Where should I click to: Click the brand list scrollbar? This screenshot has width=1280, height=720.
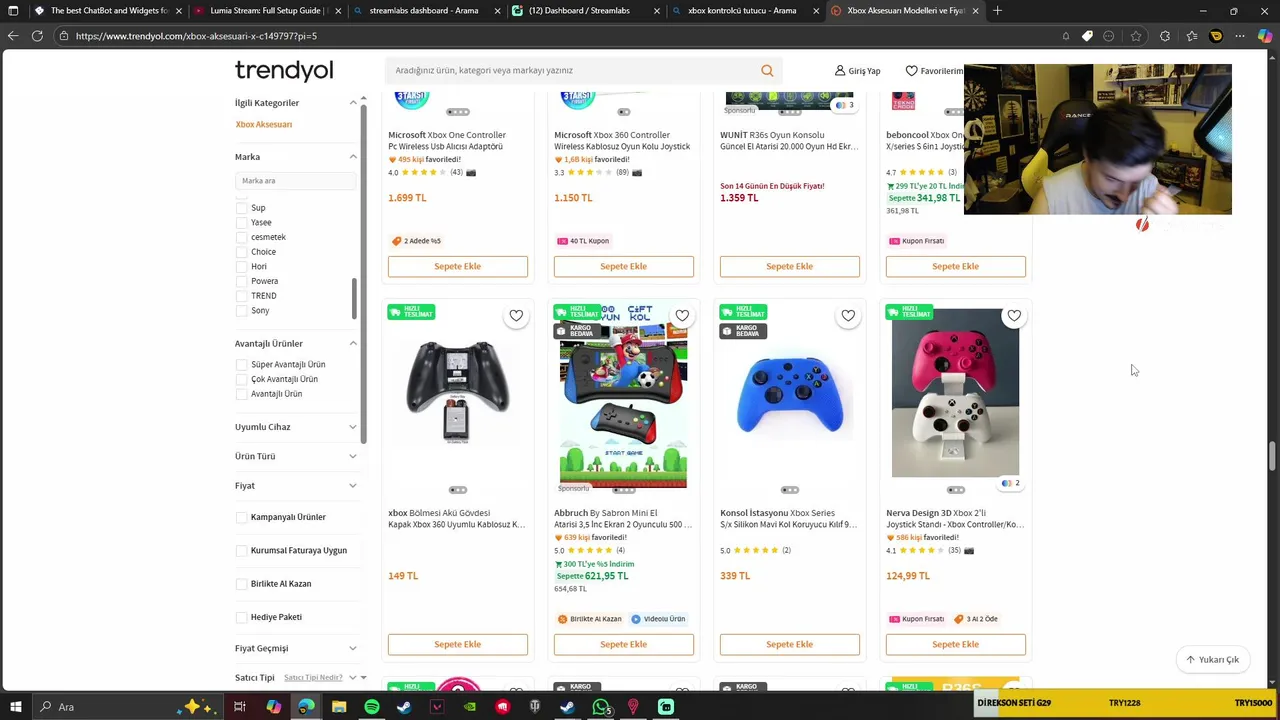click(353, 300)
